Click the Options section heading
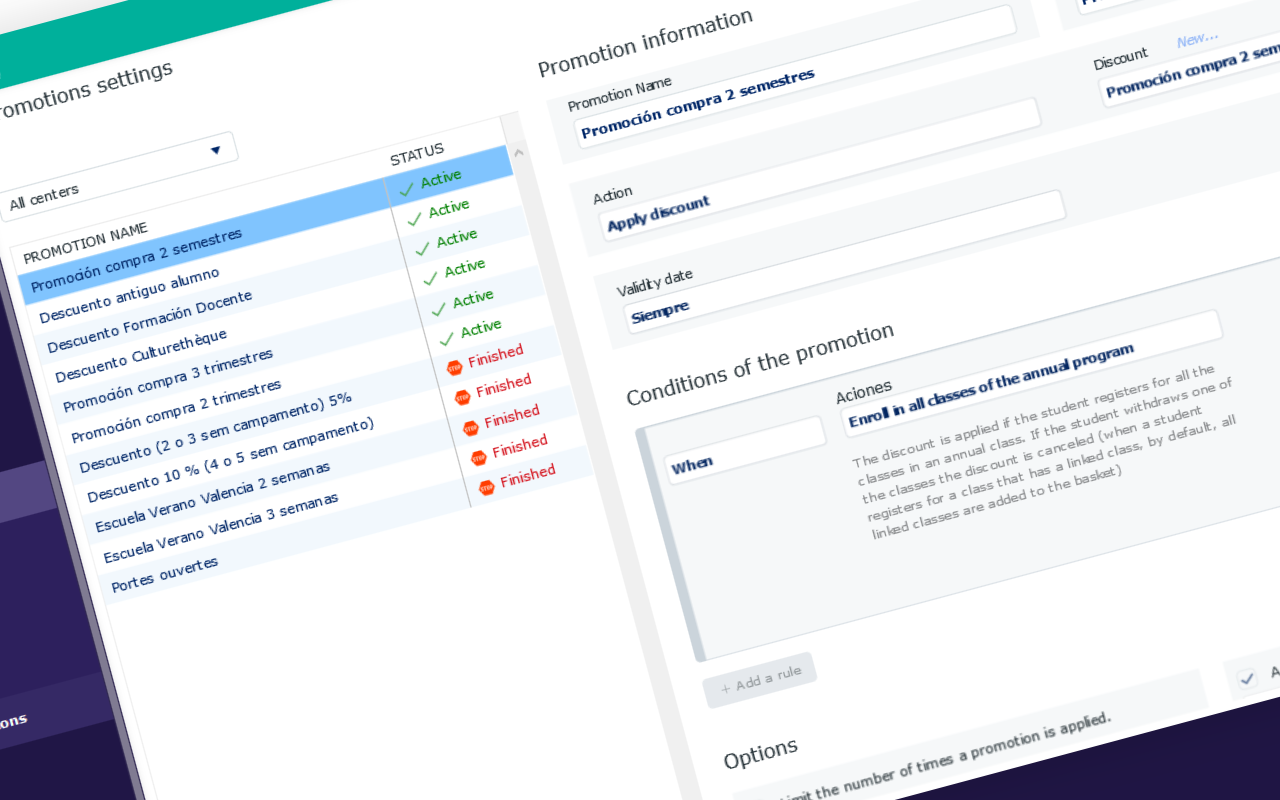This screenshot has height=800, width=1280. click(761, 752)
